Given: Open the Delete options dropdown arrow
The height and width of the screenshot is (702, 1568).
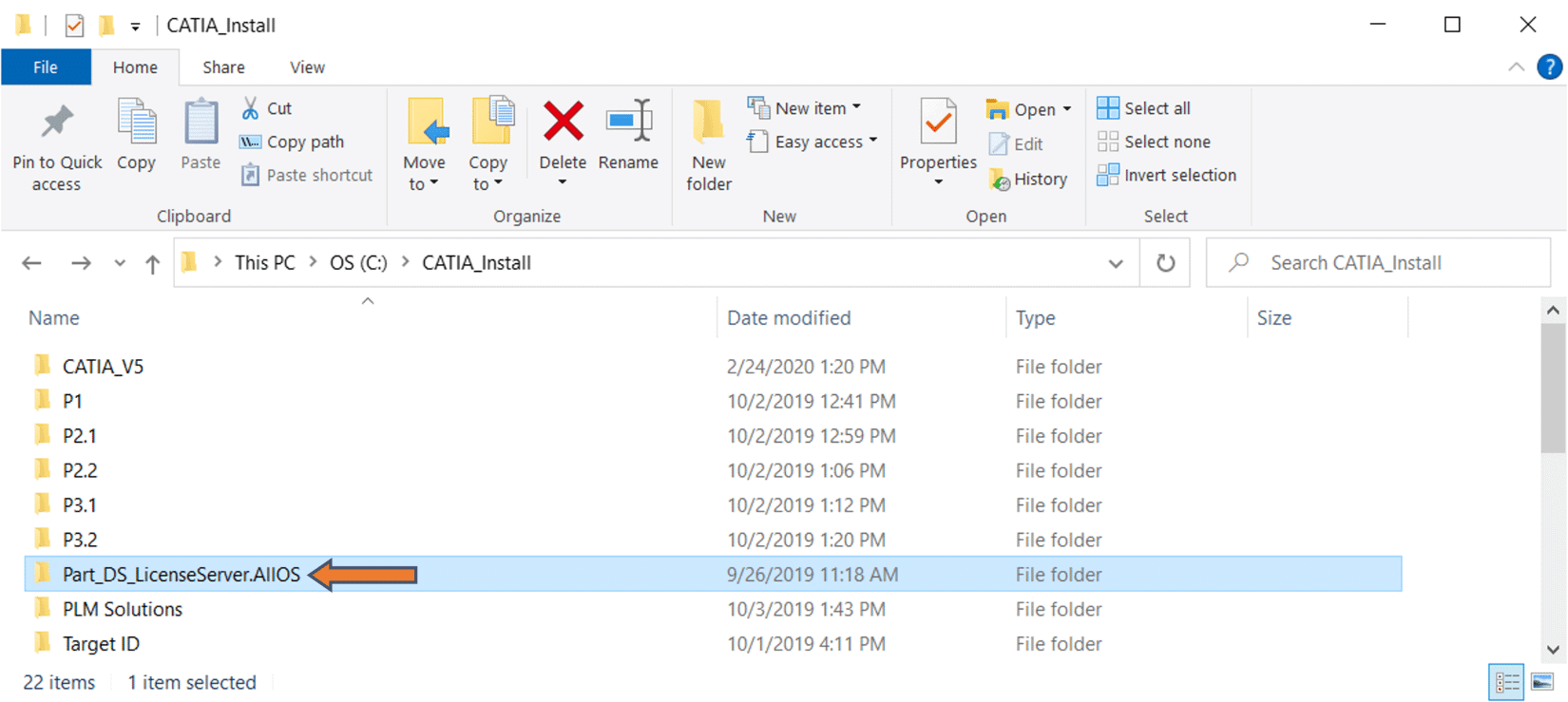Looking at the screenshot, I should pos(563,182).
